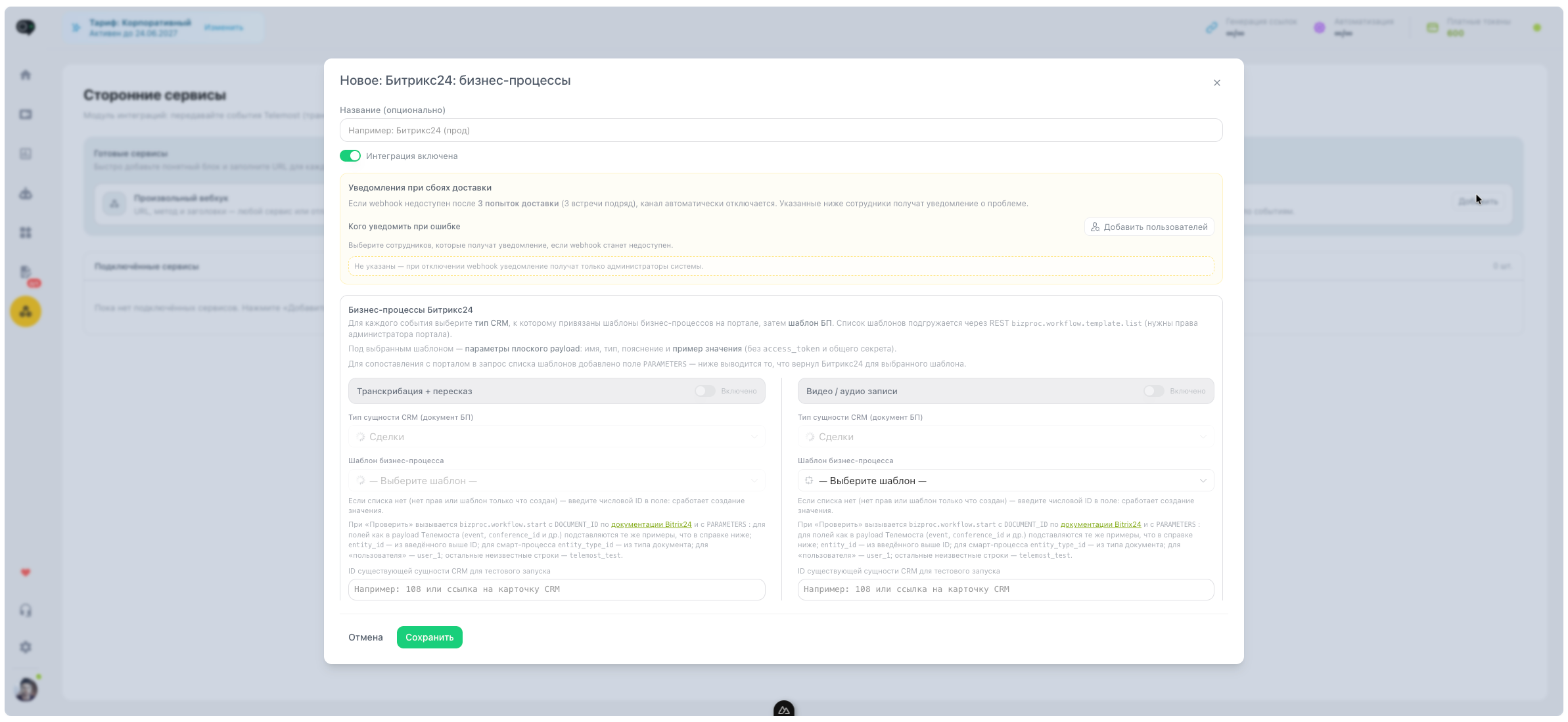Screen dimensions: 1568x722
Task: Open the four-squares grid sidebar icon
Action: tap(26, 233)
